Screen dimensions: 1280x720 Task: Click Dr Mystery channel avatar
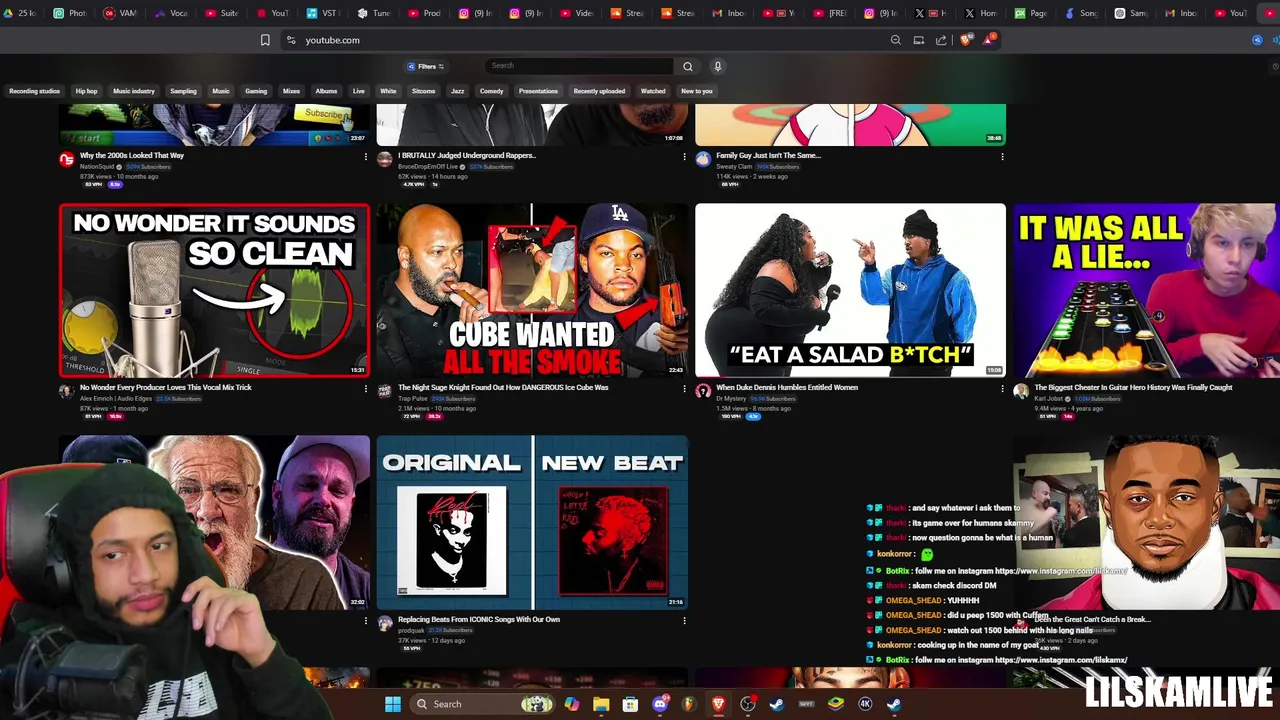703,392
